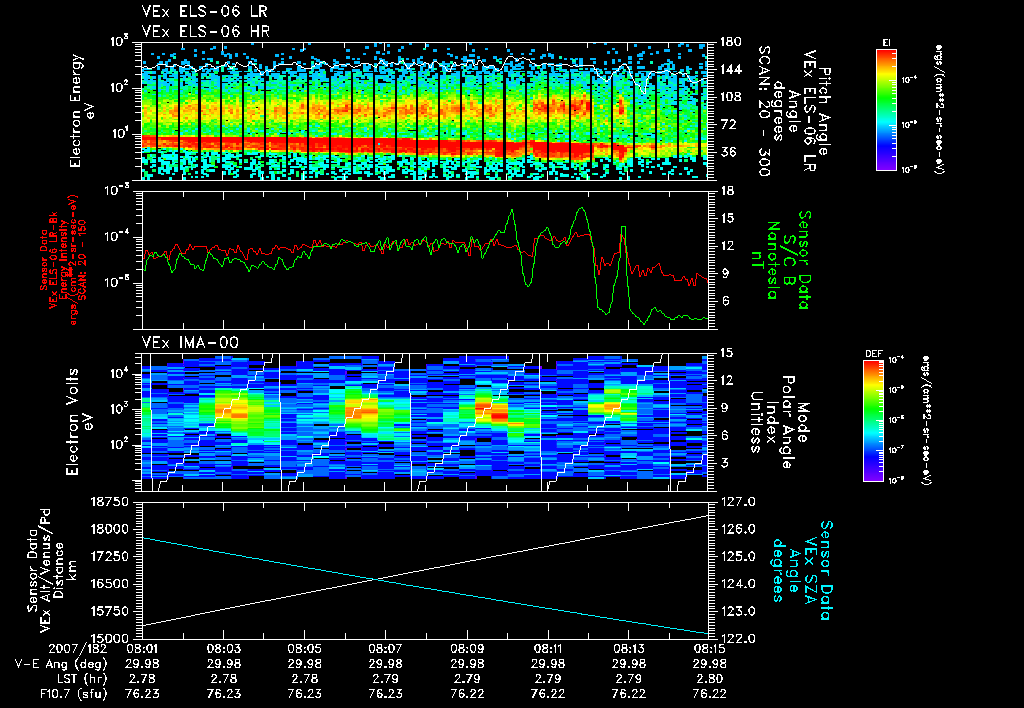Click the '17250' distance axis tick
The image size is (1024, 708).
click(x=110, y=556)
